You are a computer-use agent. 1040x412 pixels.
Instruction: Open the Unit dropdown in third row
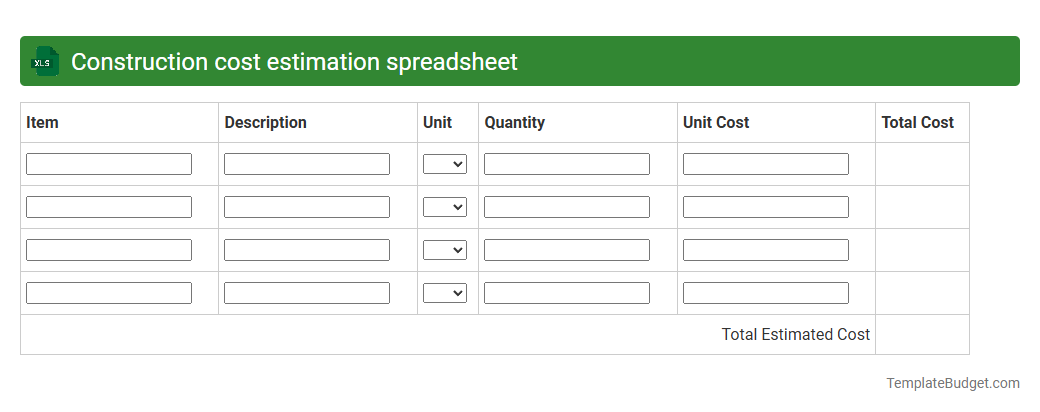(445, 250)
